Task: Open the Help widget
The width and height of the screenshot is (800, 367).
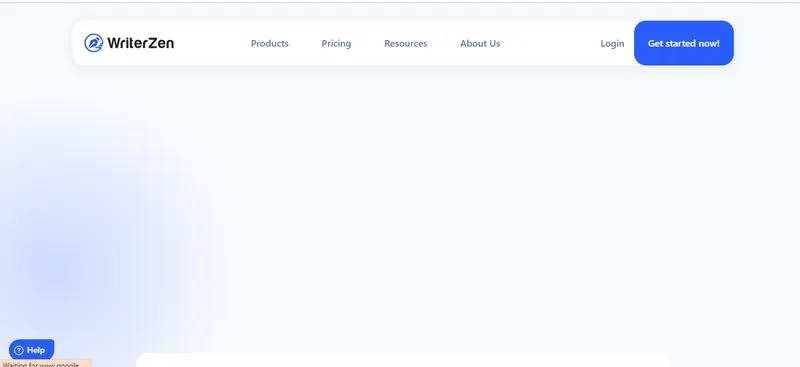Action: [x=32, y=350]
